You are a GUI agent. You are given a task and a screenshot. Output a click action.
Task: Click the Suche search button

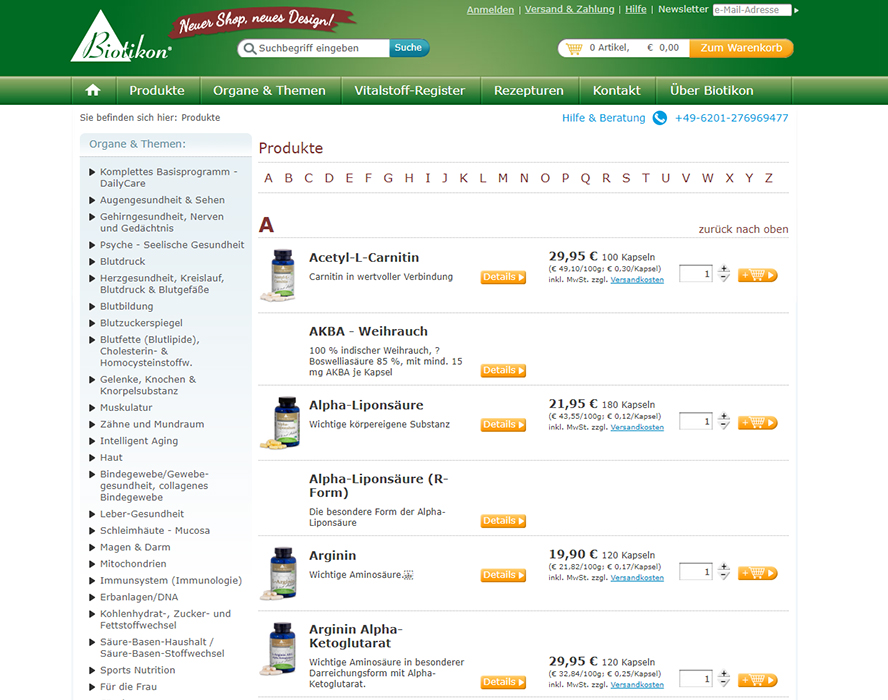[409, 48]
